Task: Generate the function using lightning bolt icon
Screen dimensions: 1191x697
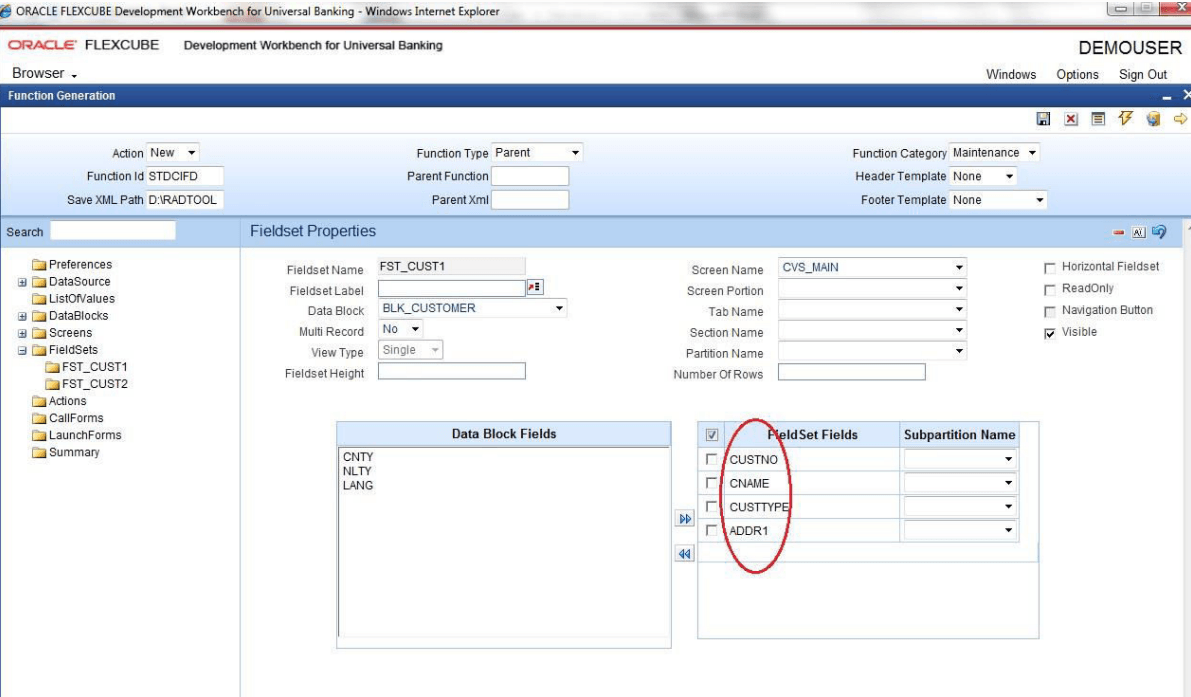Action: click(1125, 117)
